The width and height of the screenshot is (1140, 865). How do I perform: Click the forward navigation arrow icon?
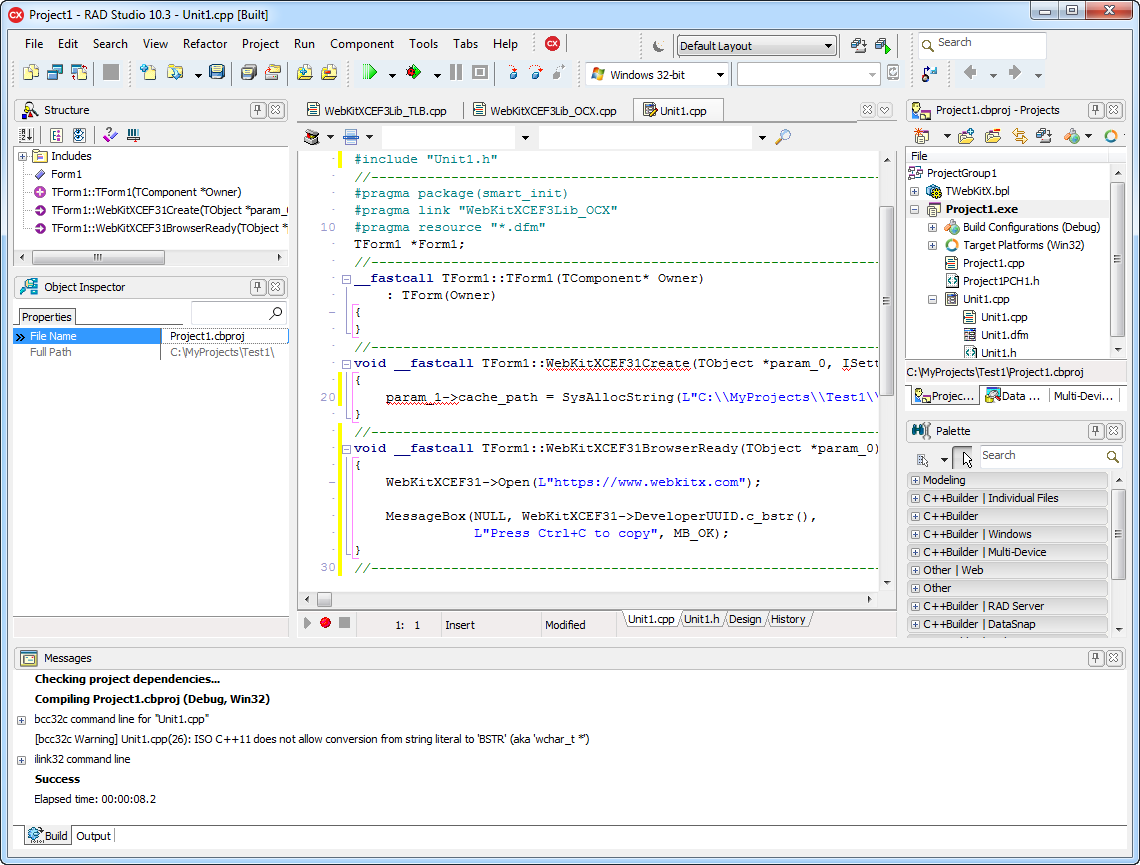tap(1015, 72)
